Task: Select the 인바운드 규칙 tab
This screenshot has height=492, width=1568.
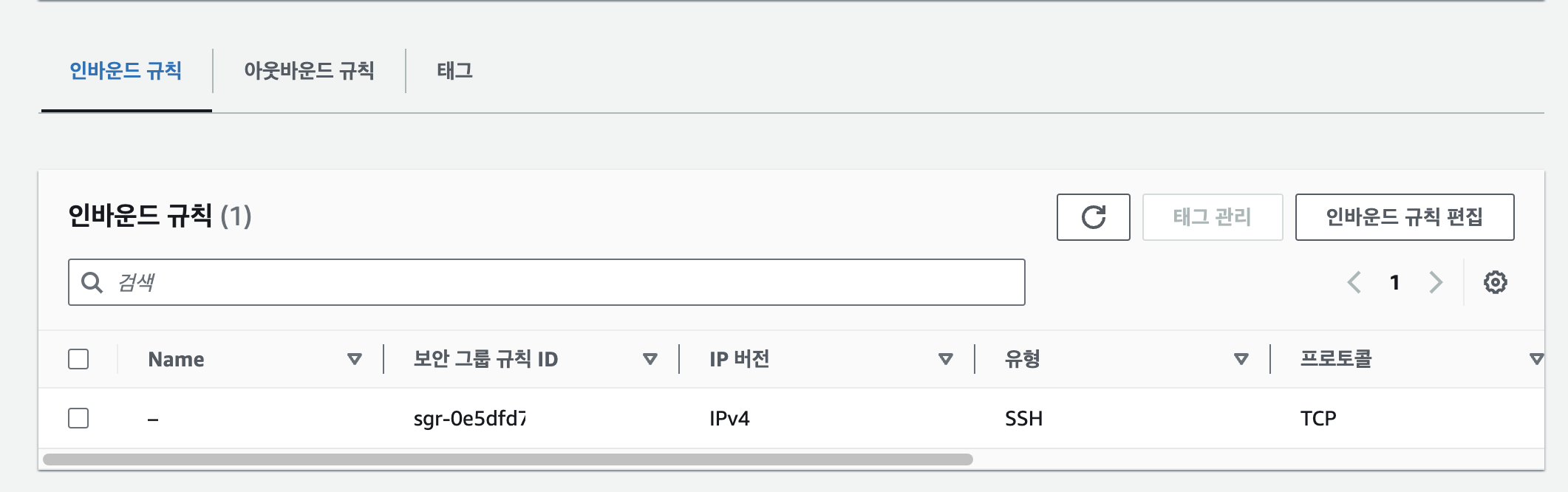Action: 126,71
